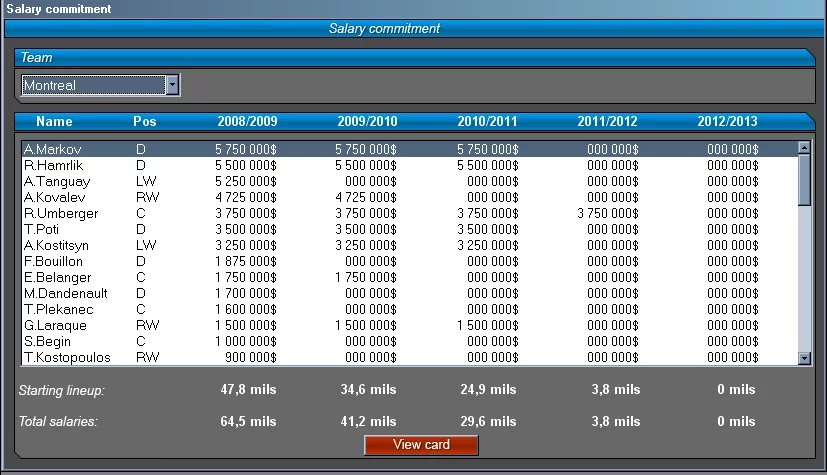Click T.Kostopoulos's 900 000$ salary cell
The width and height of the screenshot is (827, 475).
coord(251,357)
